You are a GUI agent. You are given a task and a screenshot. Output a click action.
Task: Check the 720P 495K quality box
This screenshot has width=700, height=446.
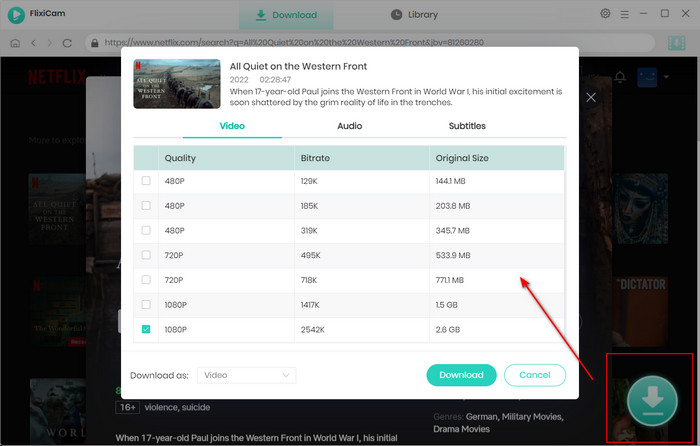click(x=146, y=254)
